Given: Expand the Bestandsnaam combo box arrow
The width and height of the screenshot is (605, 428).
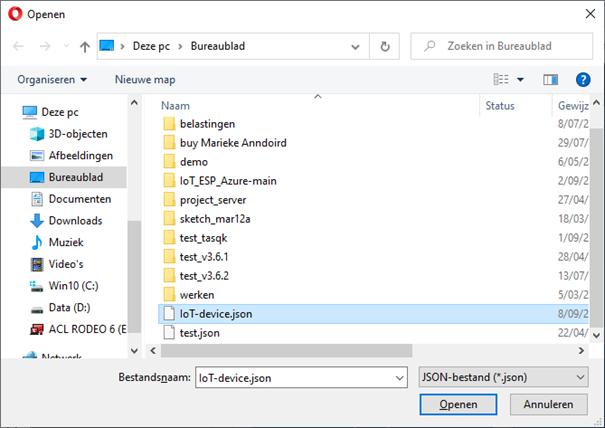Looking at the screenshot, I should coord(399,378).
